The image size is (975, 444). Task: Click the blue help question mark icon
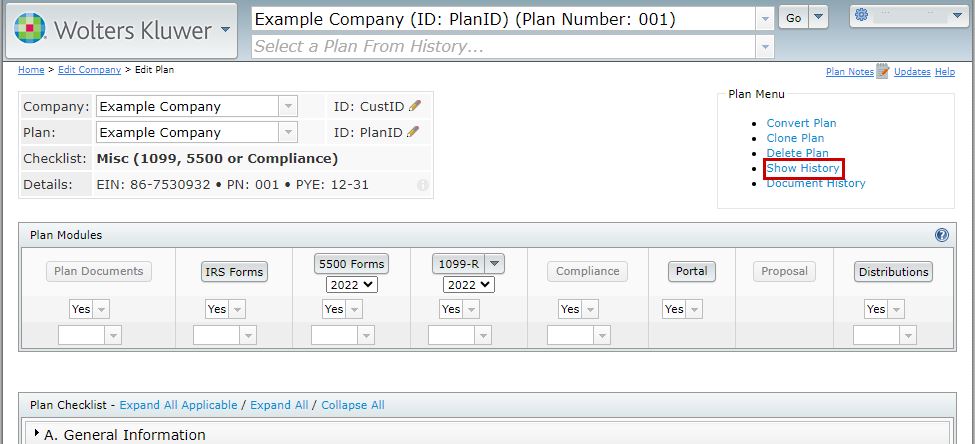pos(941,235)
